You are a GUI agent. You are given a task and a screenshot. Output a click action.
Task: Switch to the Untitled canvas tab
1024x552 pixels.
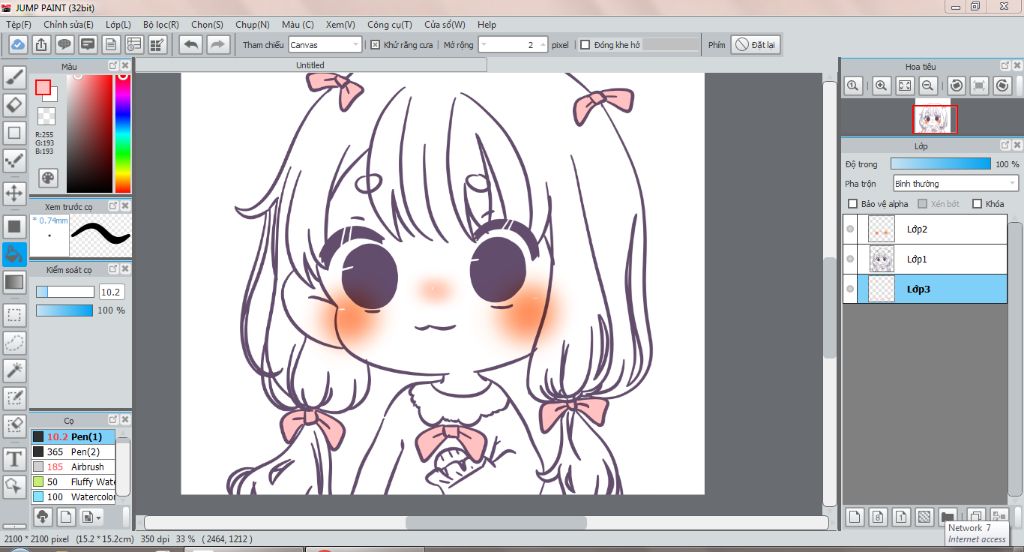coord(310,65)
